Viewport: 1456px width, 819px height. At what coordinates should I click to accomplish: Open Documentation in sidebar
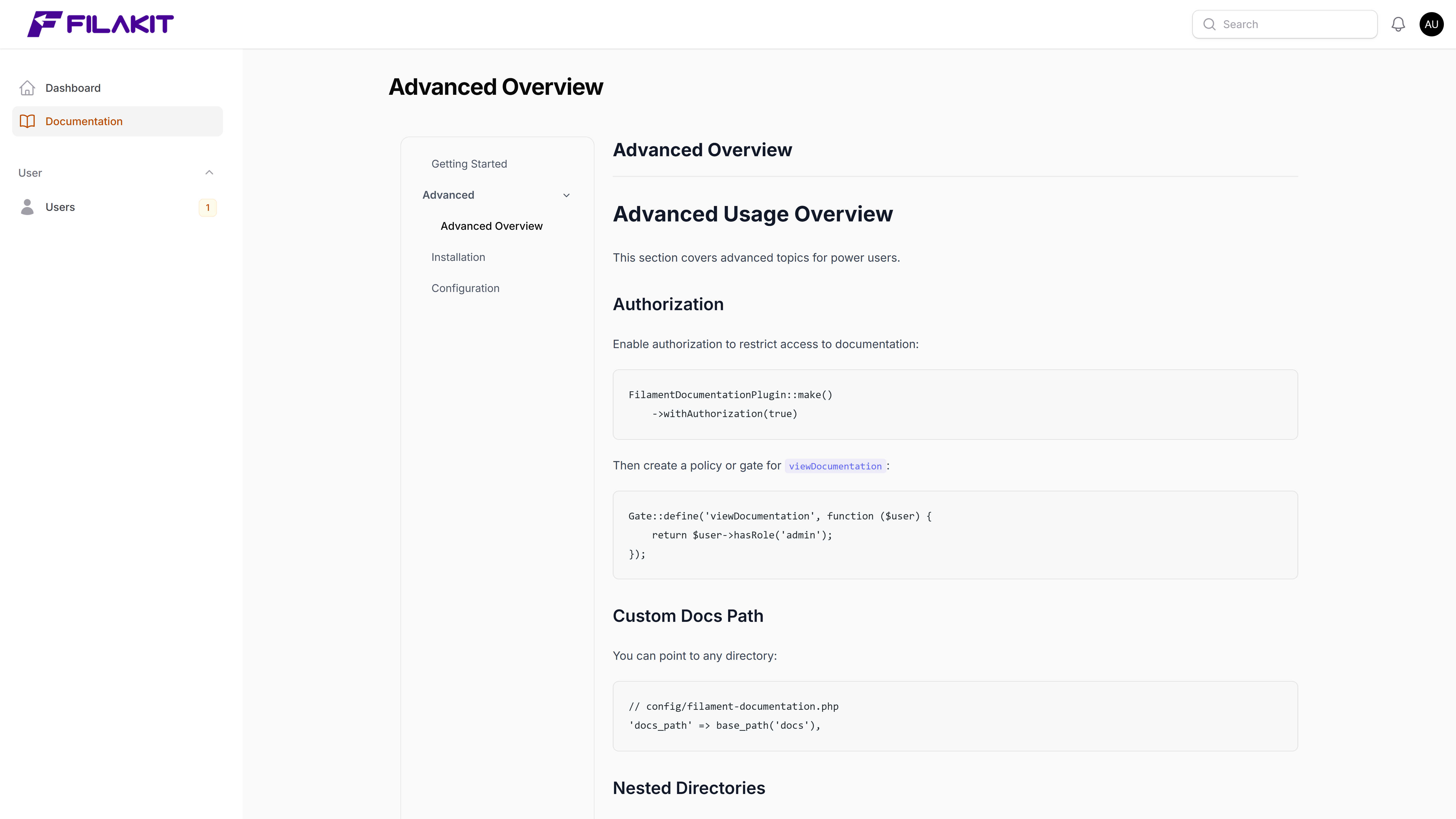coord(118,122)
